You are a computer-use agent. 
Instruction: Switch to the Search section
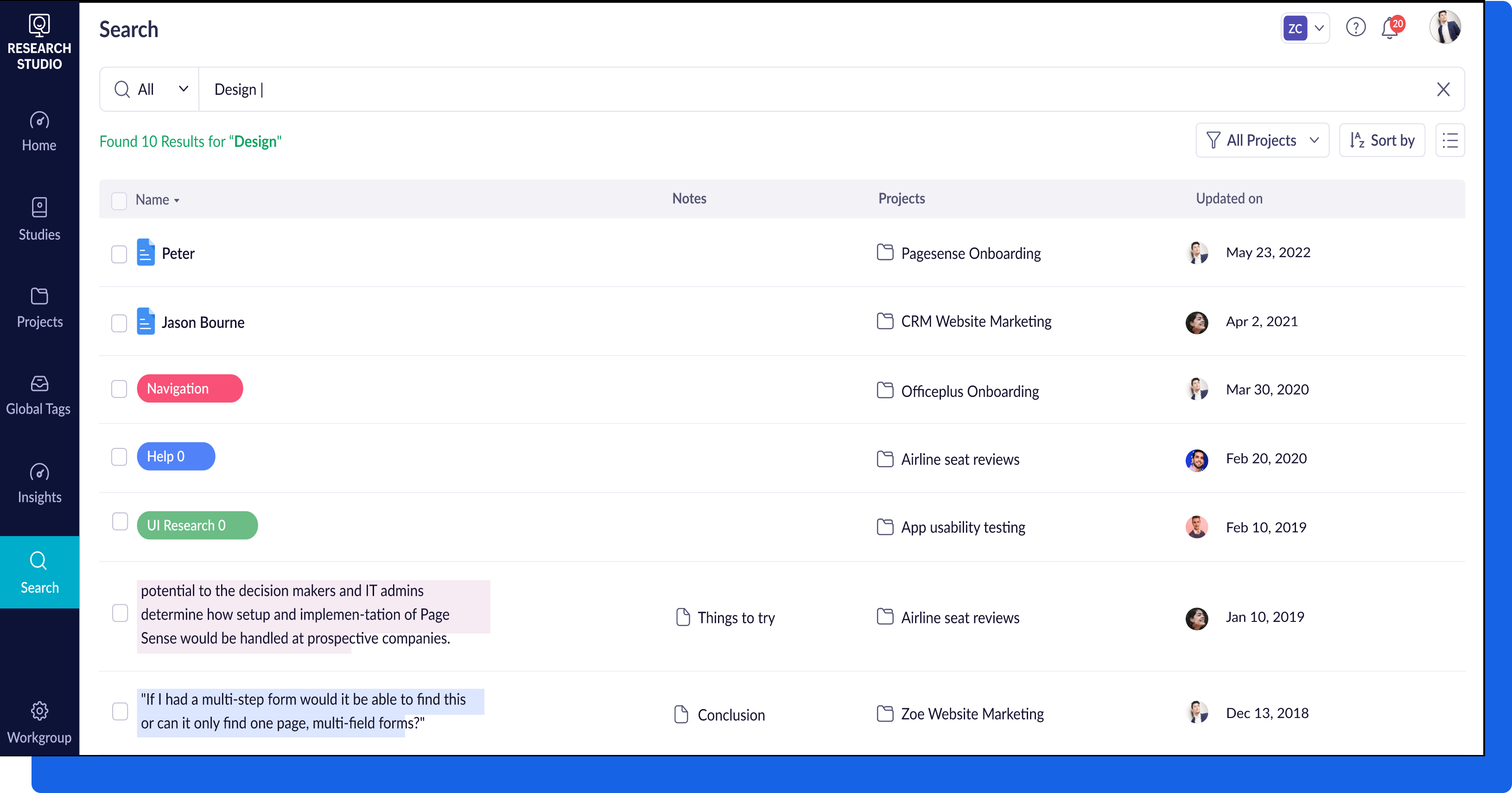point(39,572)
